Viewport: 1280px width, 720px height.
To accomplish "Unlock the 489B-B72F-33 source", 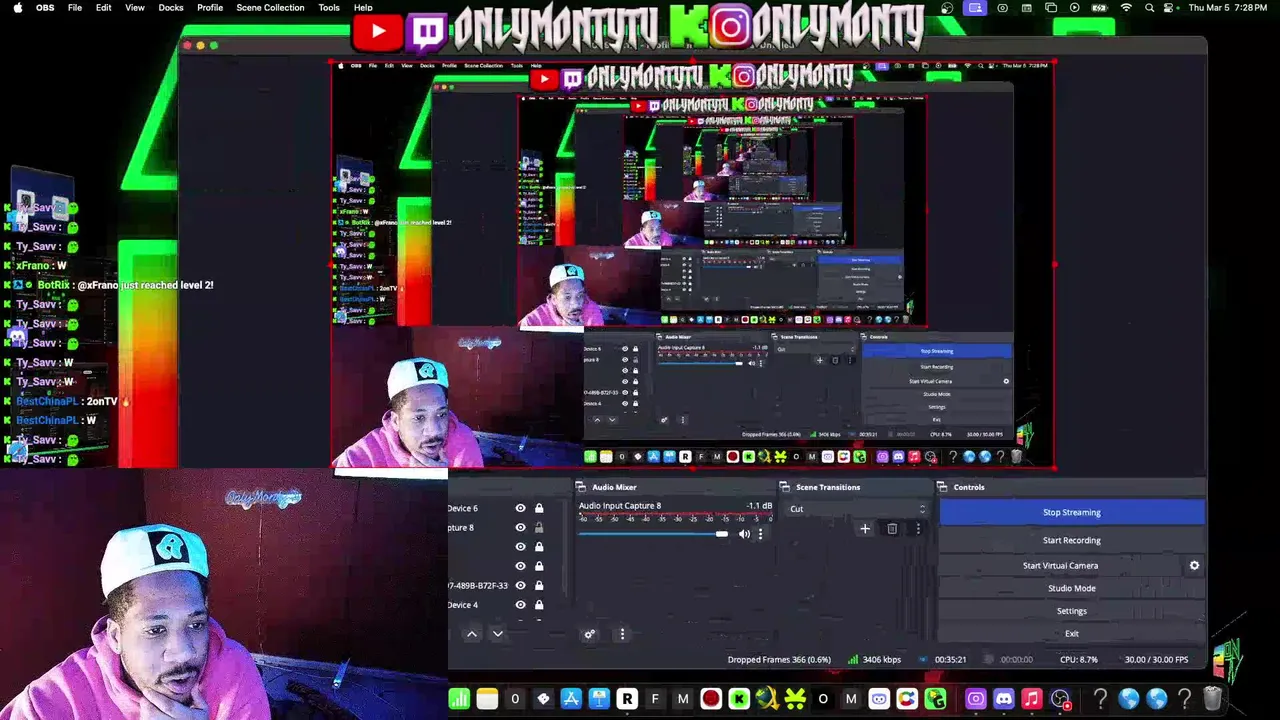I will (x=539, y=585).
